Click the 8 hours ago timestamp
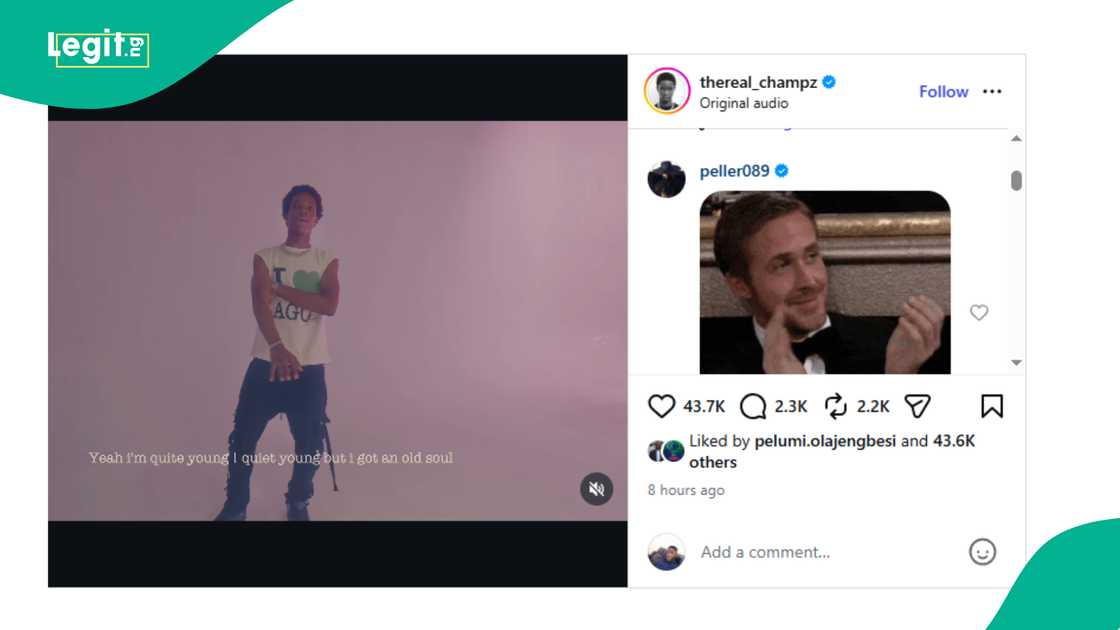This screenshot has width=1120, height=630. tap(686, 490)
